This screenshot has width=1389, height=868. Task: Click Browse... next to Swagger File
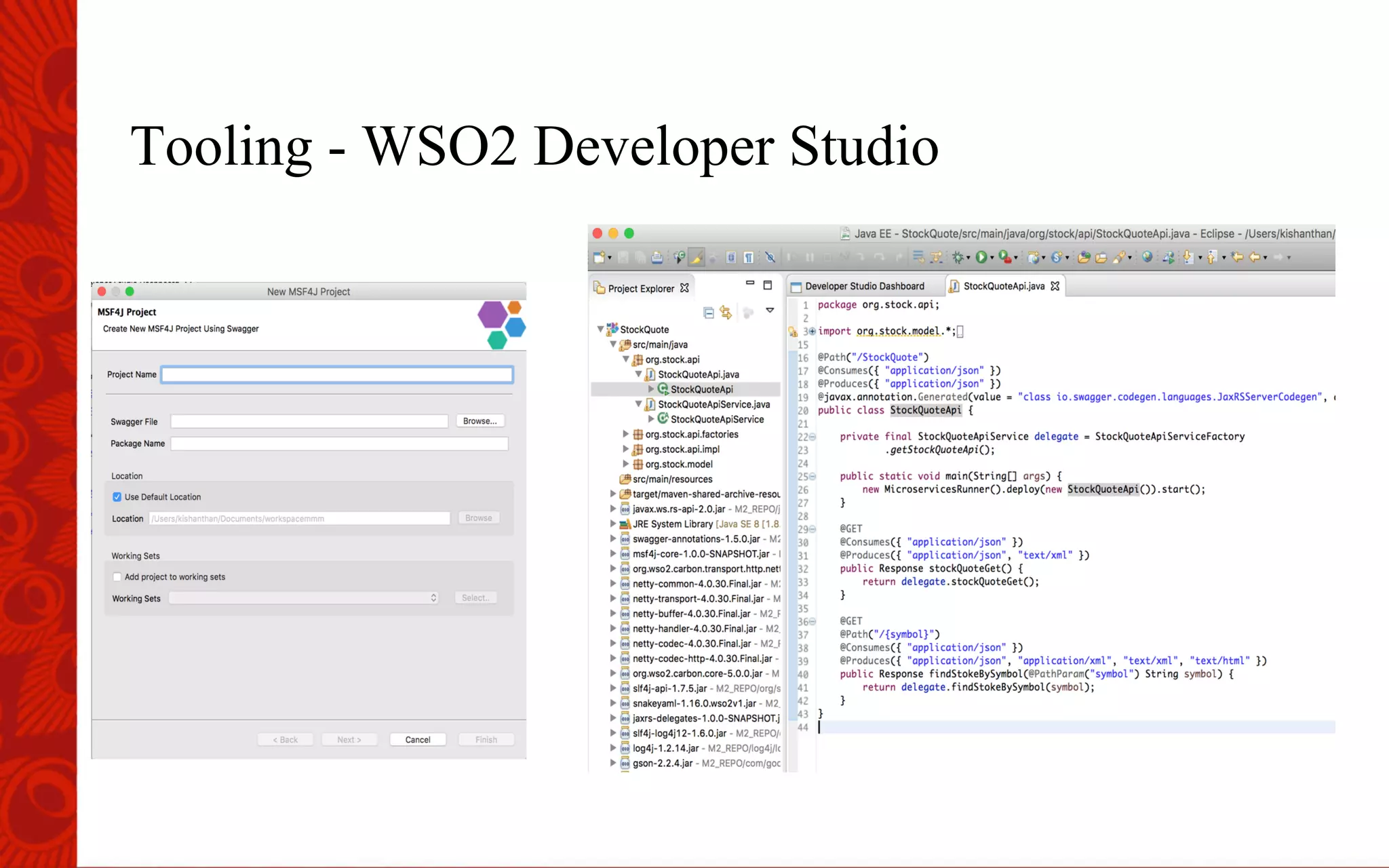point(480,421)
